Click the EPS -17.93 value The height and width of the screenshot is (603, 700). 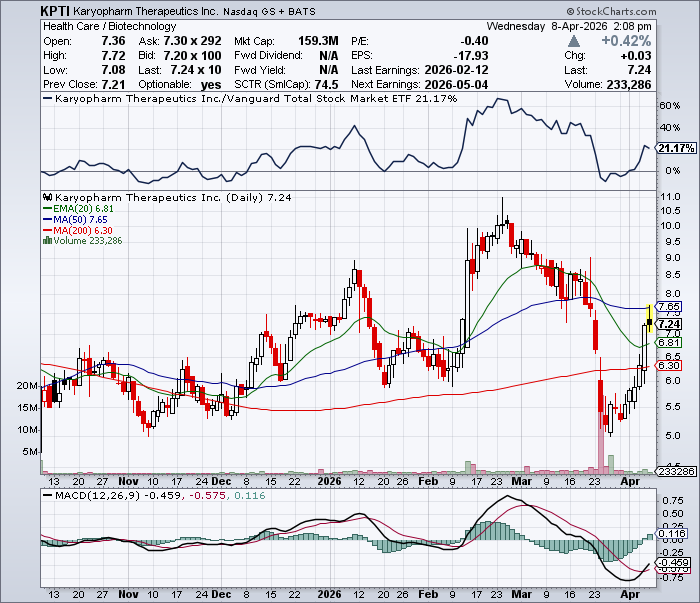coord(471,56)
